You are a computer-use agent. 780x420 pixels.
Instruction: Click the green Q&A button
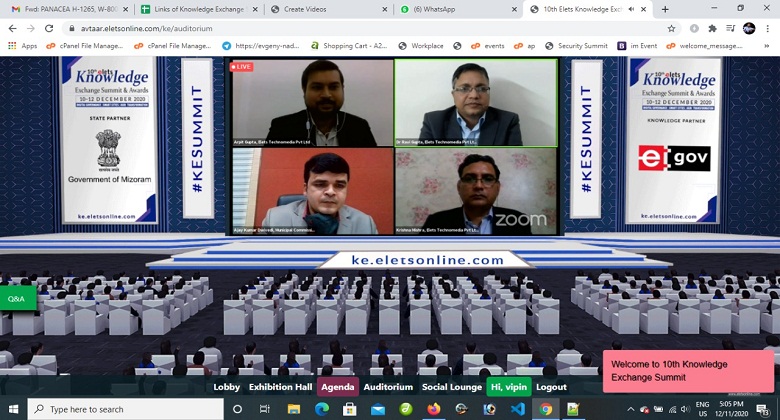tap(16, 298)
